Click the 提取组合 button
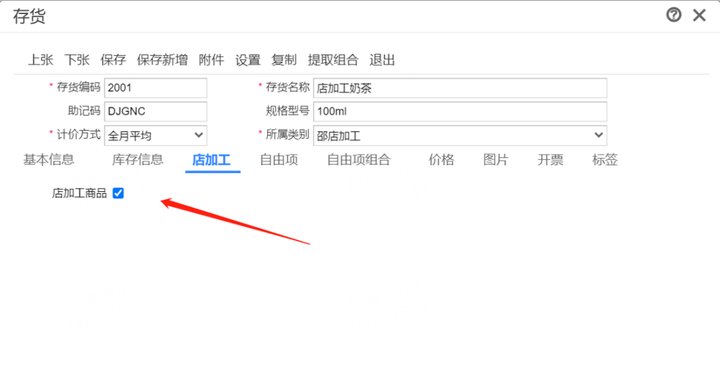 tap(333, 60)
